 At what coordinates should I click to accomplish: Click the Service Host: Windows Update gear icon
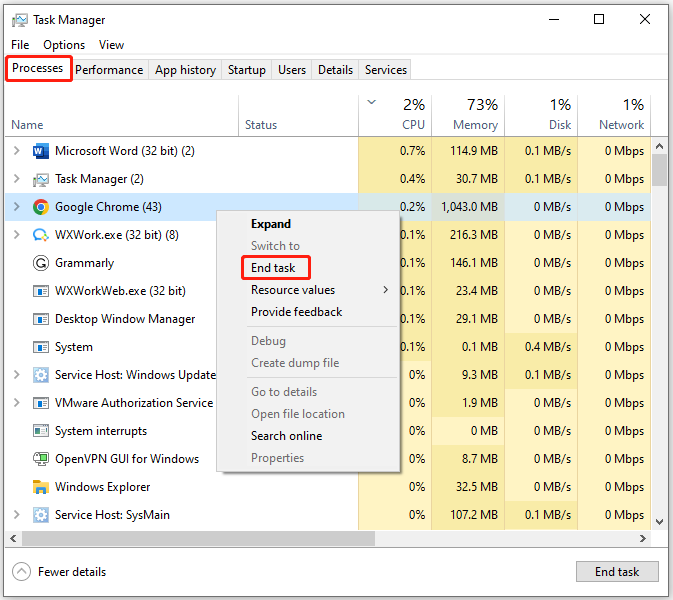click(x=41, y=375)
